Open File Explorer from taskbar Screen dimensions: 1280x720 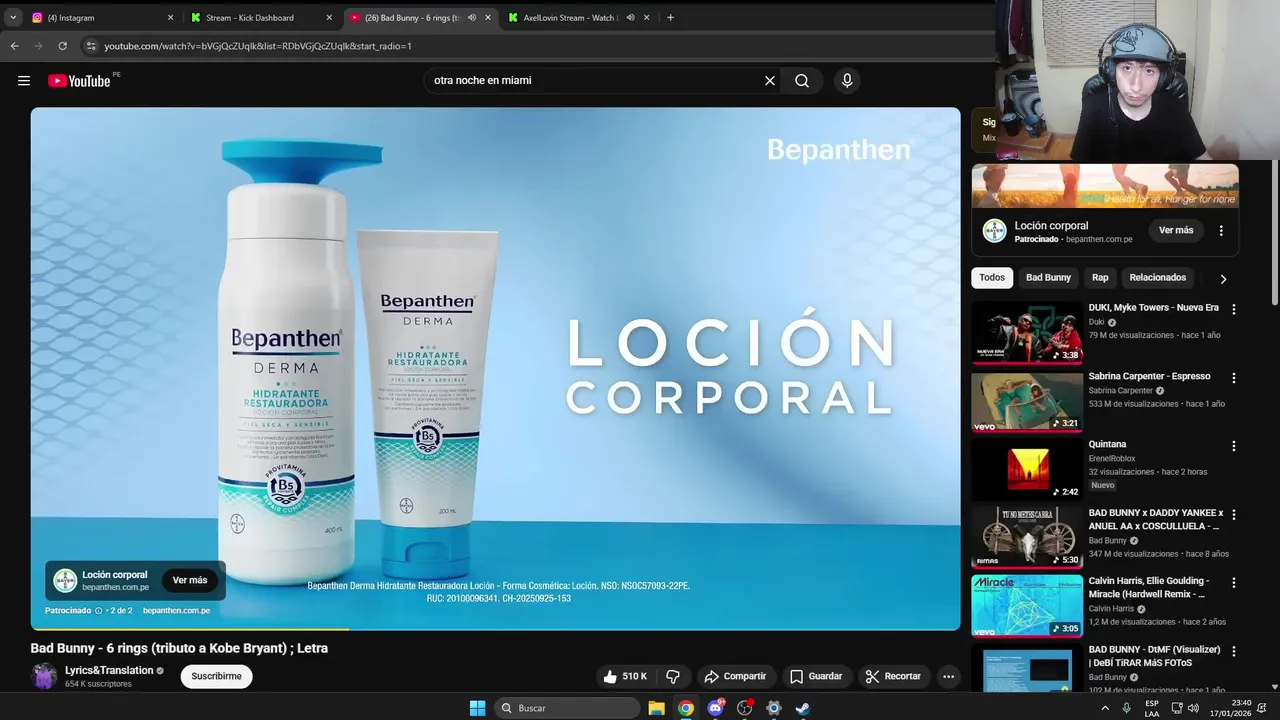pos(656,708)
